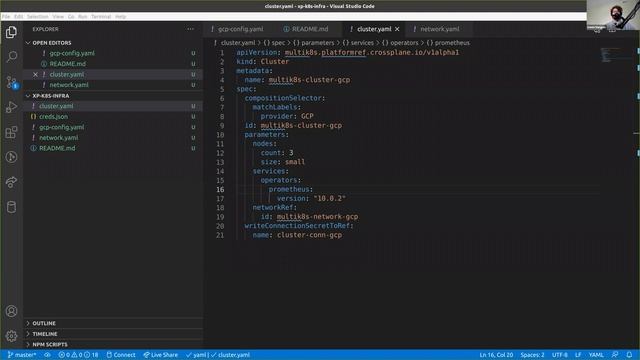Click the 'size: small' line

point(283,162)
